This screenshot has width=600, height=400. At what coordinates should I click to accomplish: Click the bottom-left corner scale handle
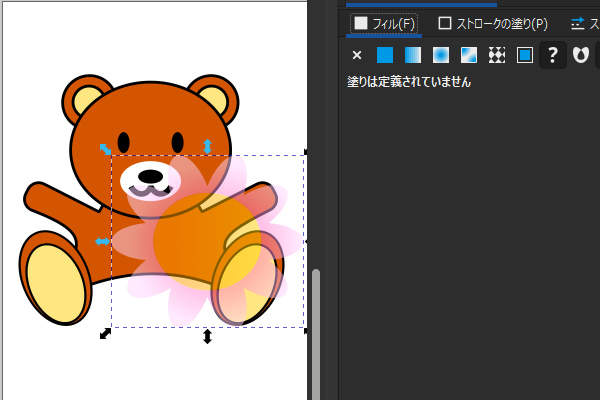coord(105,333)
